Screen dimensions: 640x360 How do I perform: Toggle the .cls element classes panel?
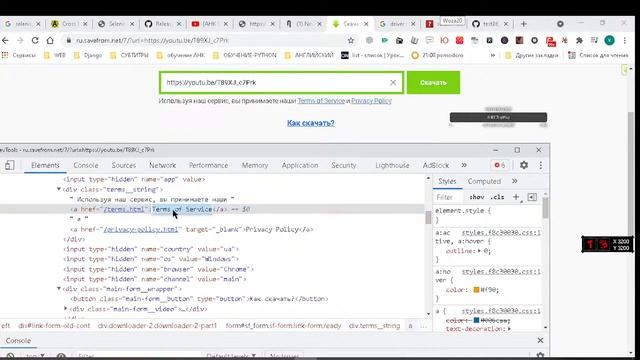497,197
